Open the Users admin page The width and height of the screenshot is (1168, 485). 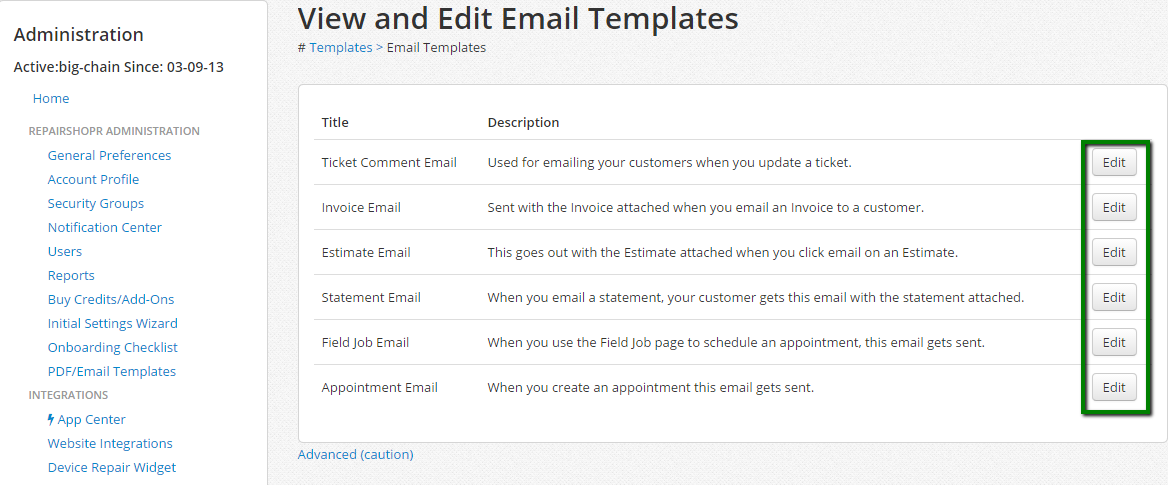click(x=65, y=252)
